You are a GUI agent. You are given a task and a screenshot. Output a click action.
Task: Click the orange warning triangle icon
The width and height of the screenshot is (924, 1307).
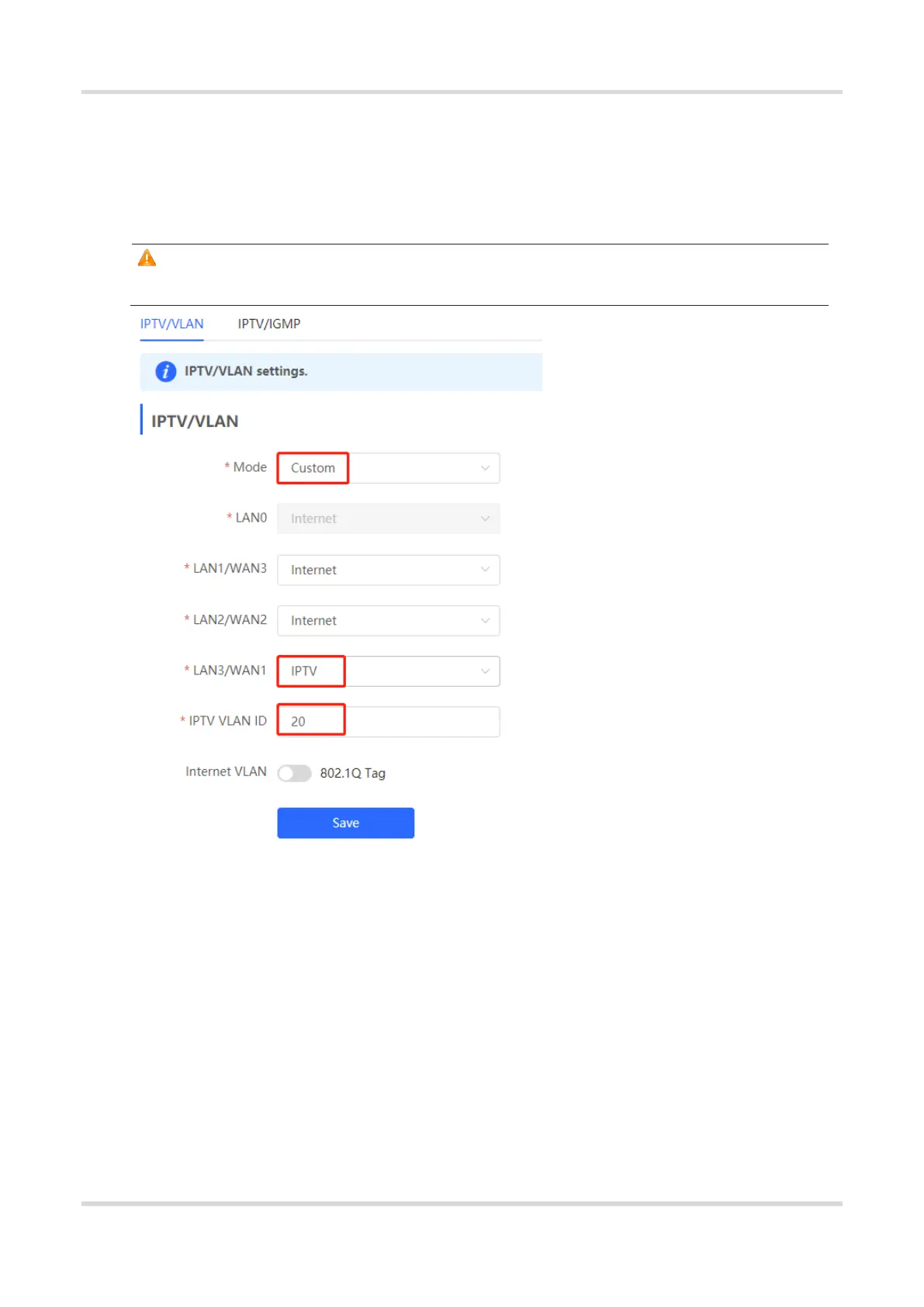click(x=147, y=258)
